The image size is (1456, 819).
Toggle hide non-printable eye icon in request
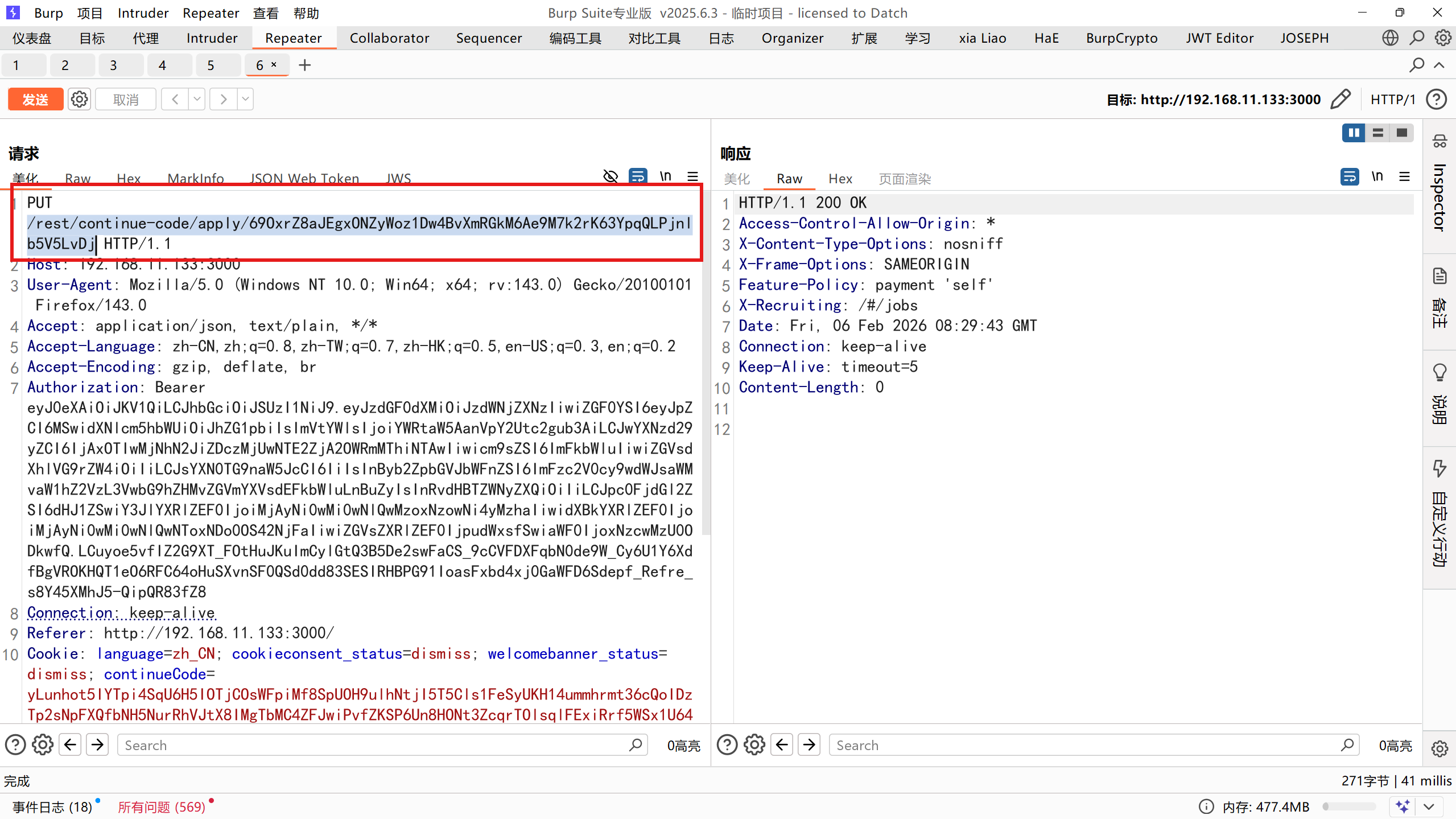[611, 176]
